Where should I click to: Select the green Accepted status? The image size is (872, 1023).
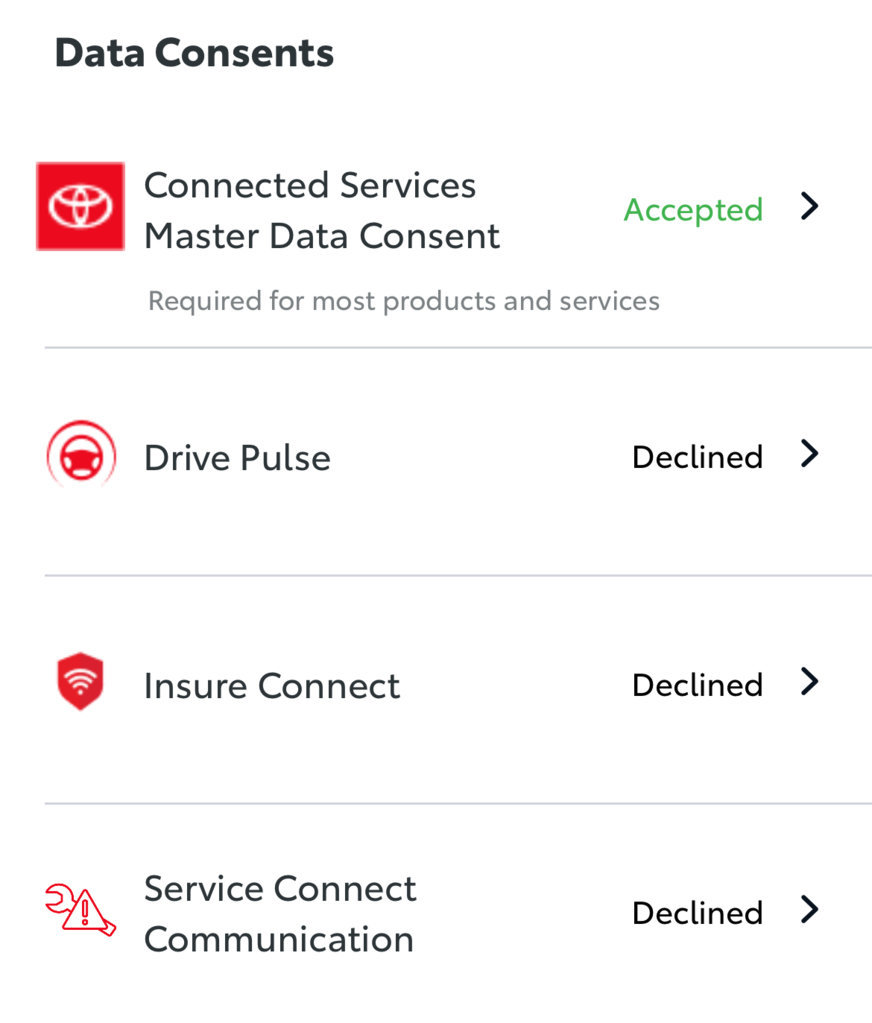693,210
